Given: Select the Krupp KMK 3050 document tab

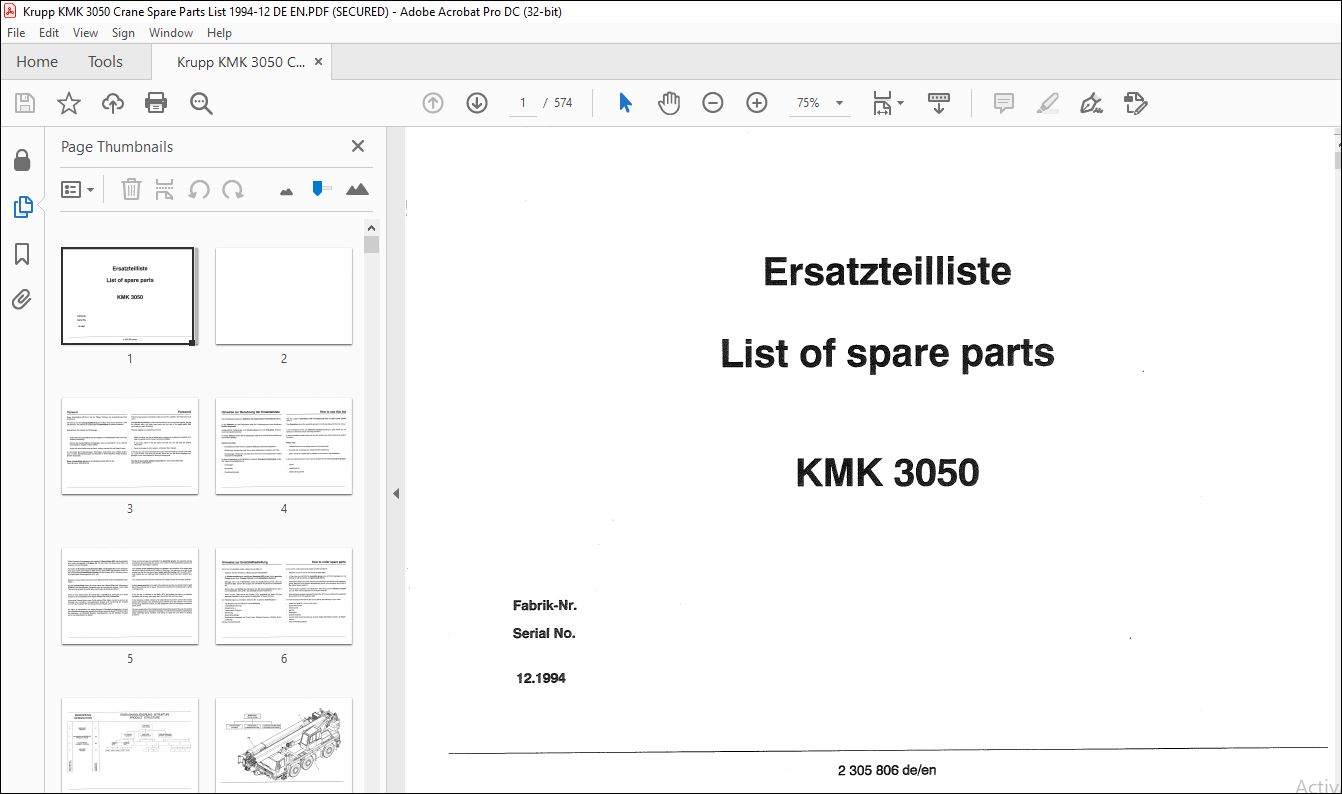Looking at the screenshot, I should tap(241, 62).
